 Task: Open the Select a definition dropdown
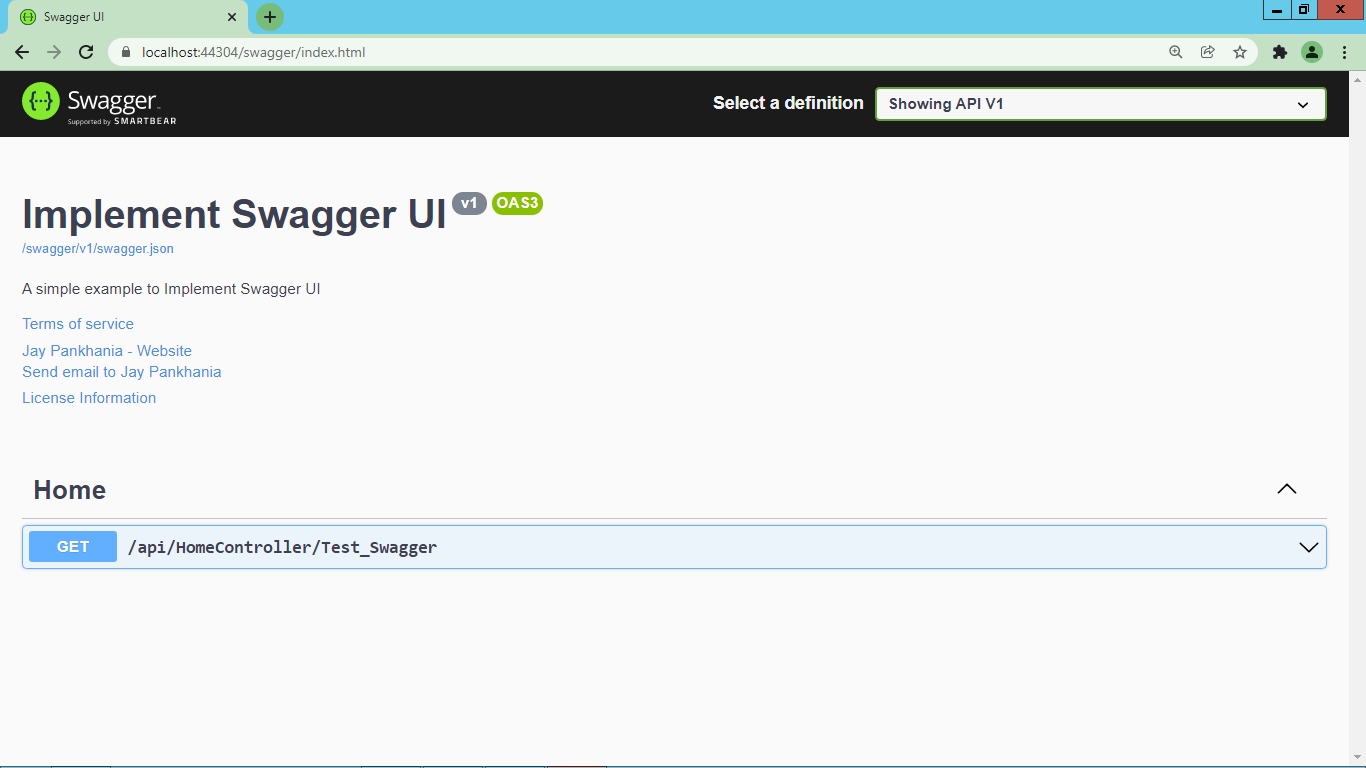point(1100,103)
